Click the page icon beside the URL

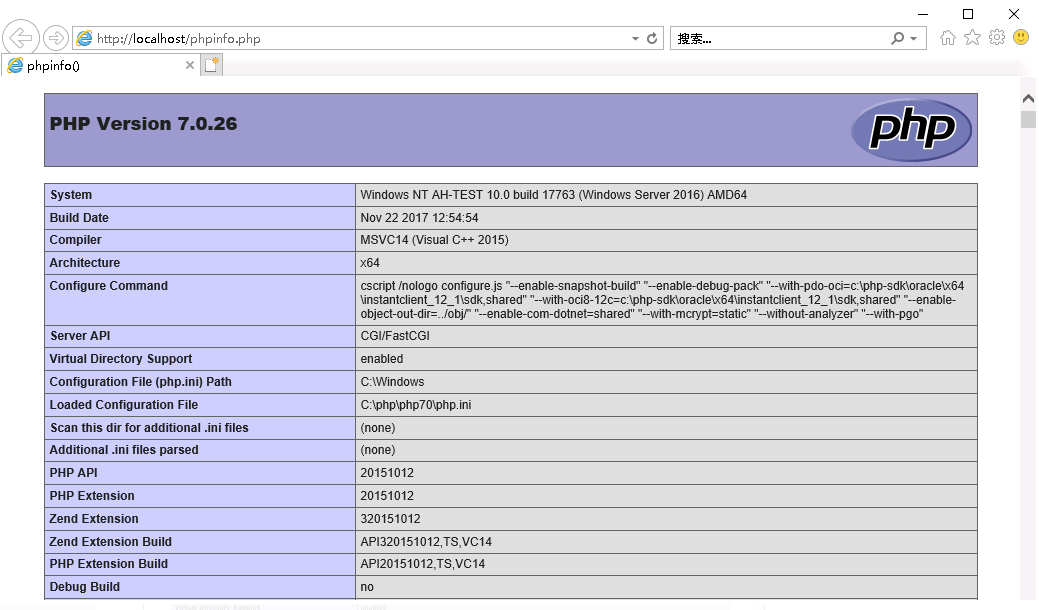85,39
